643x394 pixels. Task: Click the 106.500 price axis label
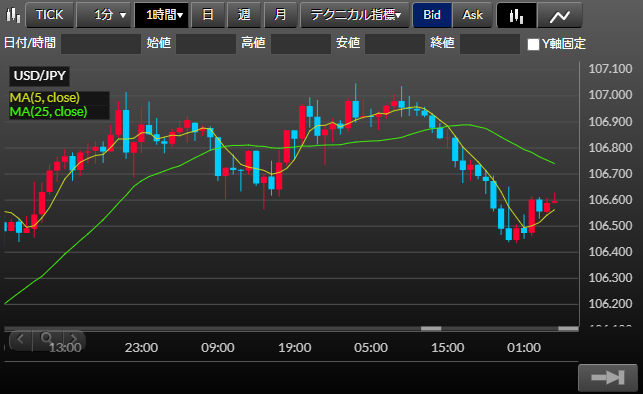(610, 225)
